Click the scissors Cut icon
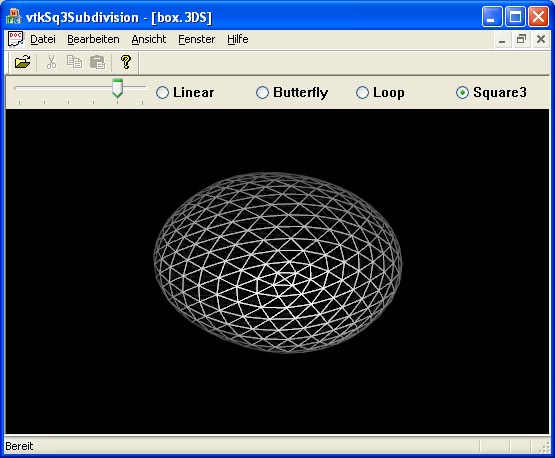 [52, 62]
